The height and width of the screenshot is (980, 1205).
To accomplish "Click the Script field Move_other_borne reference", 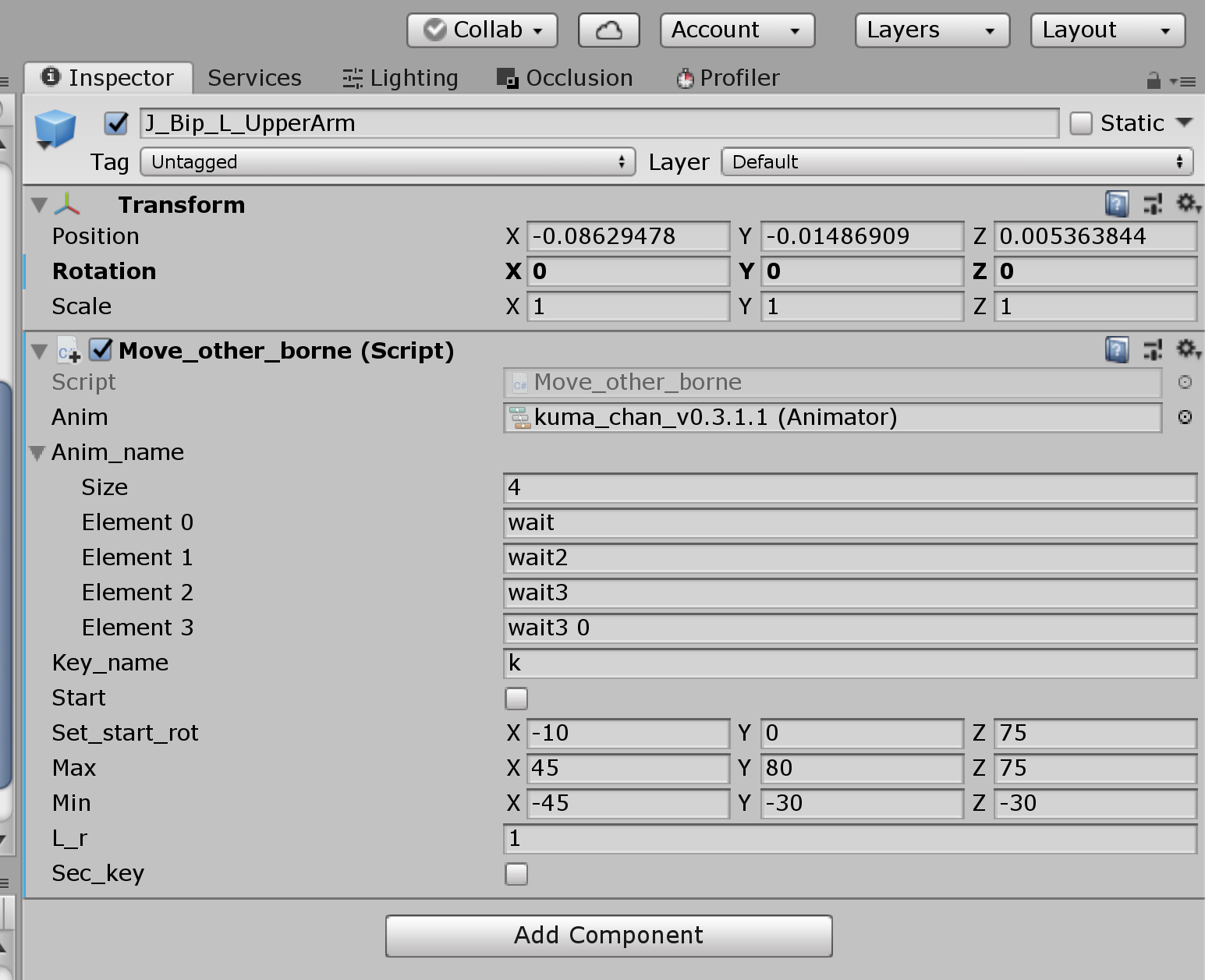I will [832, 382].
